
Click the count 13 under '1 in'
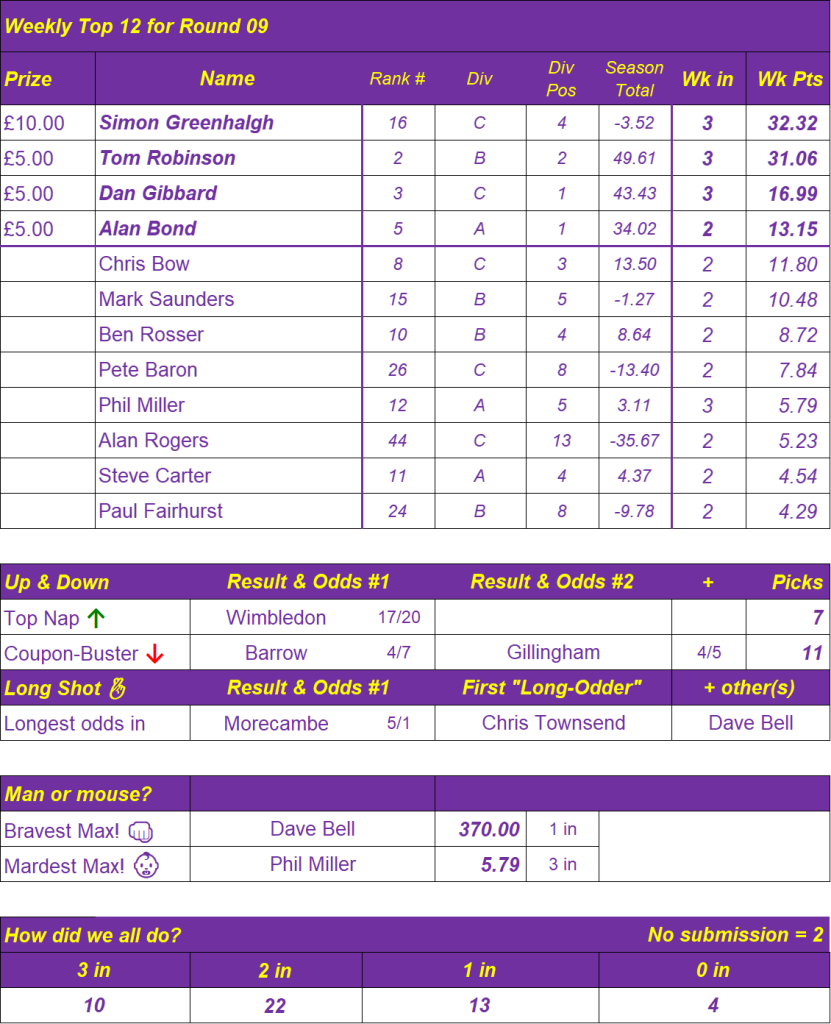480,1005
